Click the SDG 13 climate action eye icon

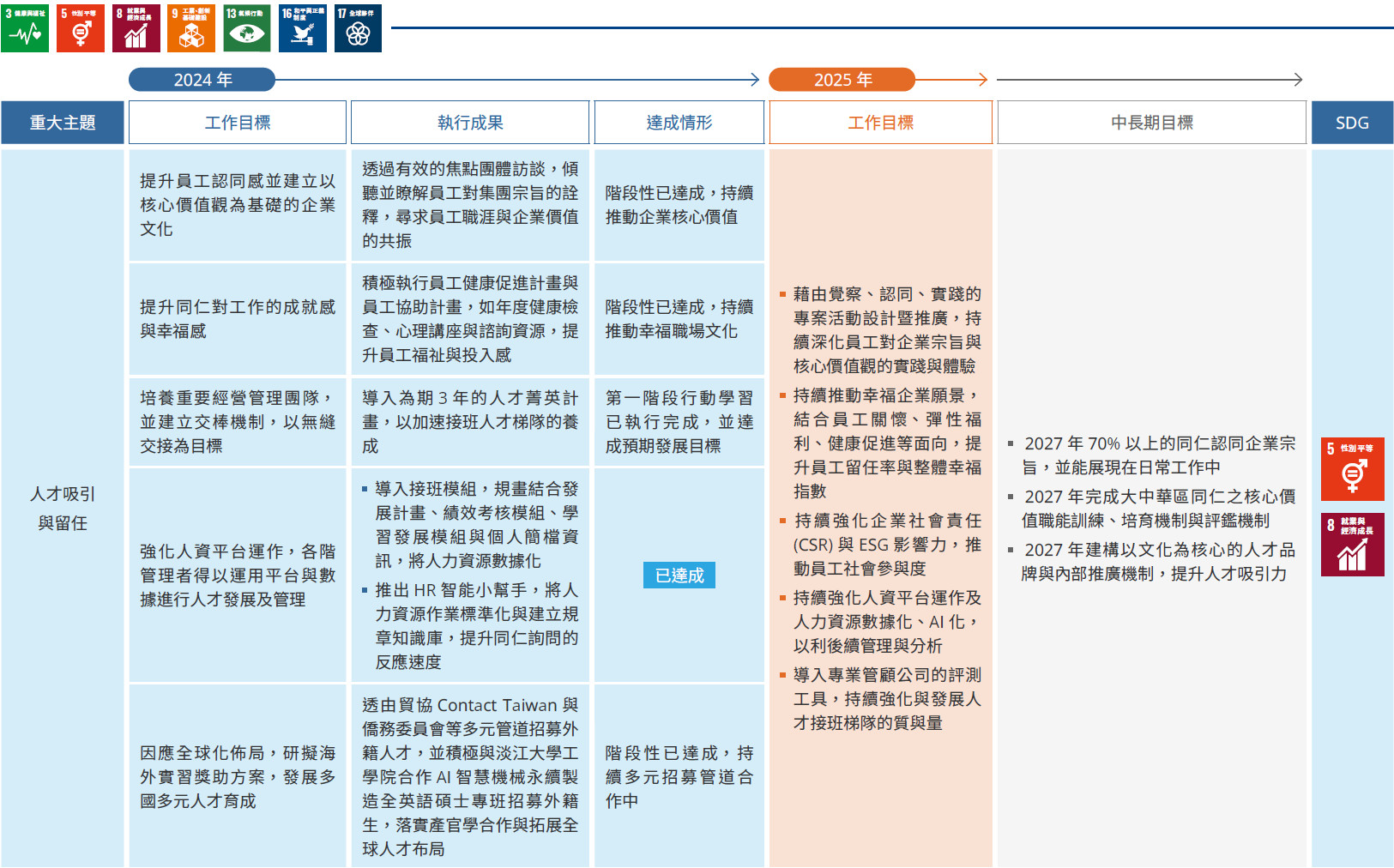247,28
